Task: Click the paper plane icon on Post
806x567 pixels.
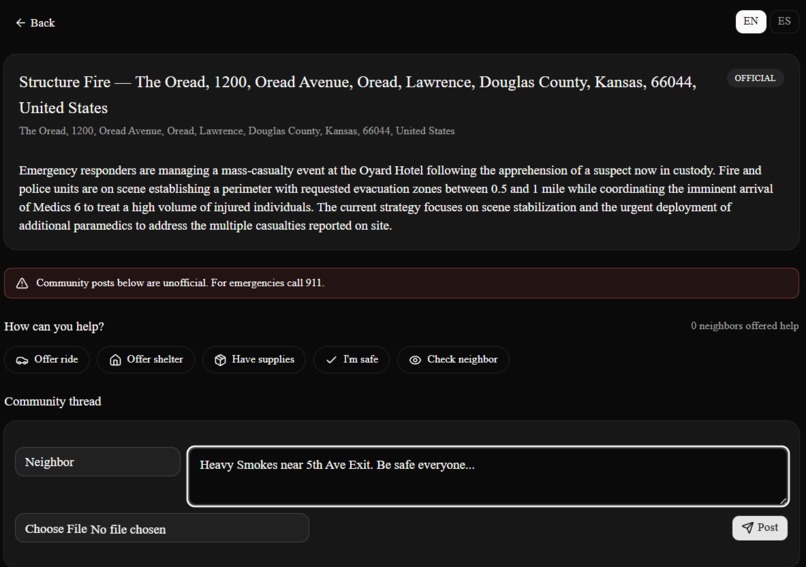Action: coord(748,528)
